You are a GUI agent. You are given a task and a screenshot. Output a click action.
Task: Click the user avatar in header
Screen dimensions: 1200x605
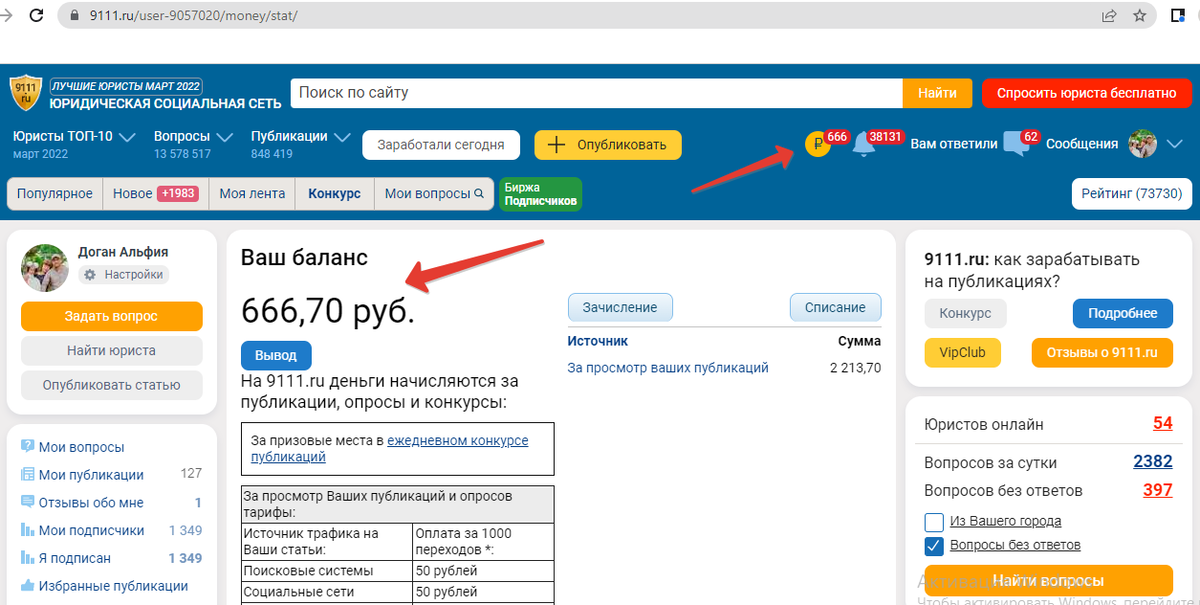[1142, 144]
